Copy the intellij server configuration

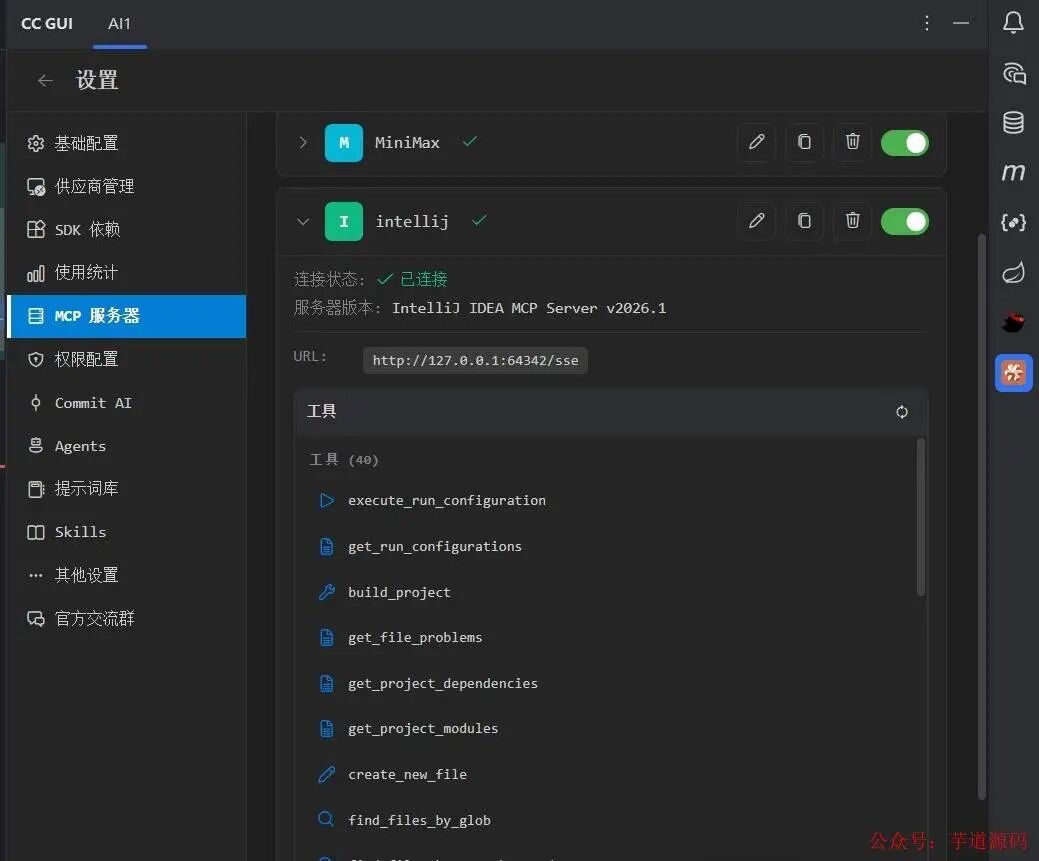(x=804, y=221)
